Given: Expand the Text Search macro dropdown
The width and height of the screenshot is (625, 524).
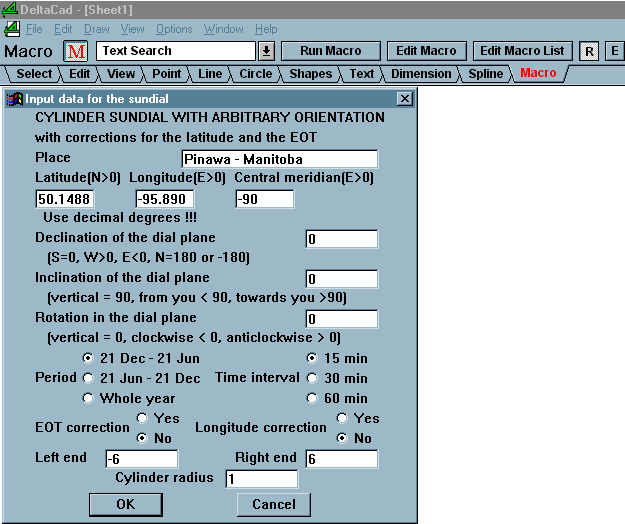Looking at the screenshot, I should (267, 51).
